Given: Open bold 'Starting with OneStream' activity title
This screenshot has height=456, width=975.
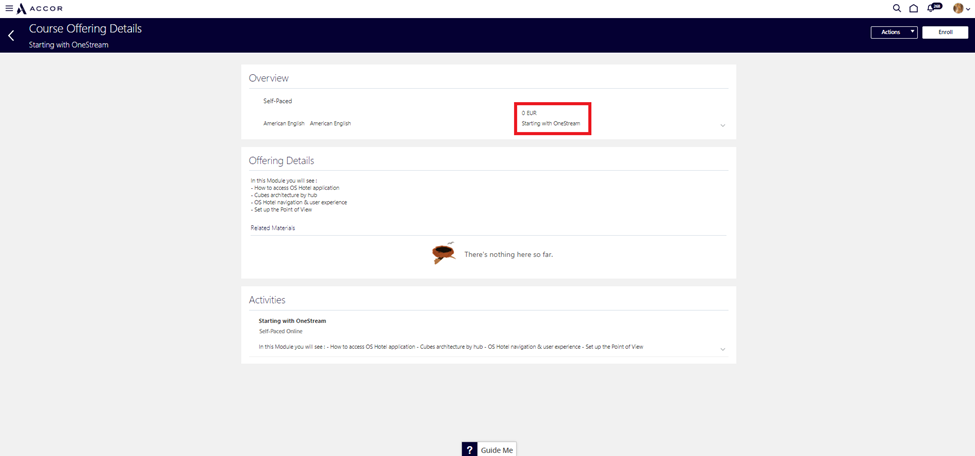Looking at the screenshot, I should tap(292, 321).
